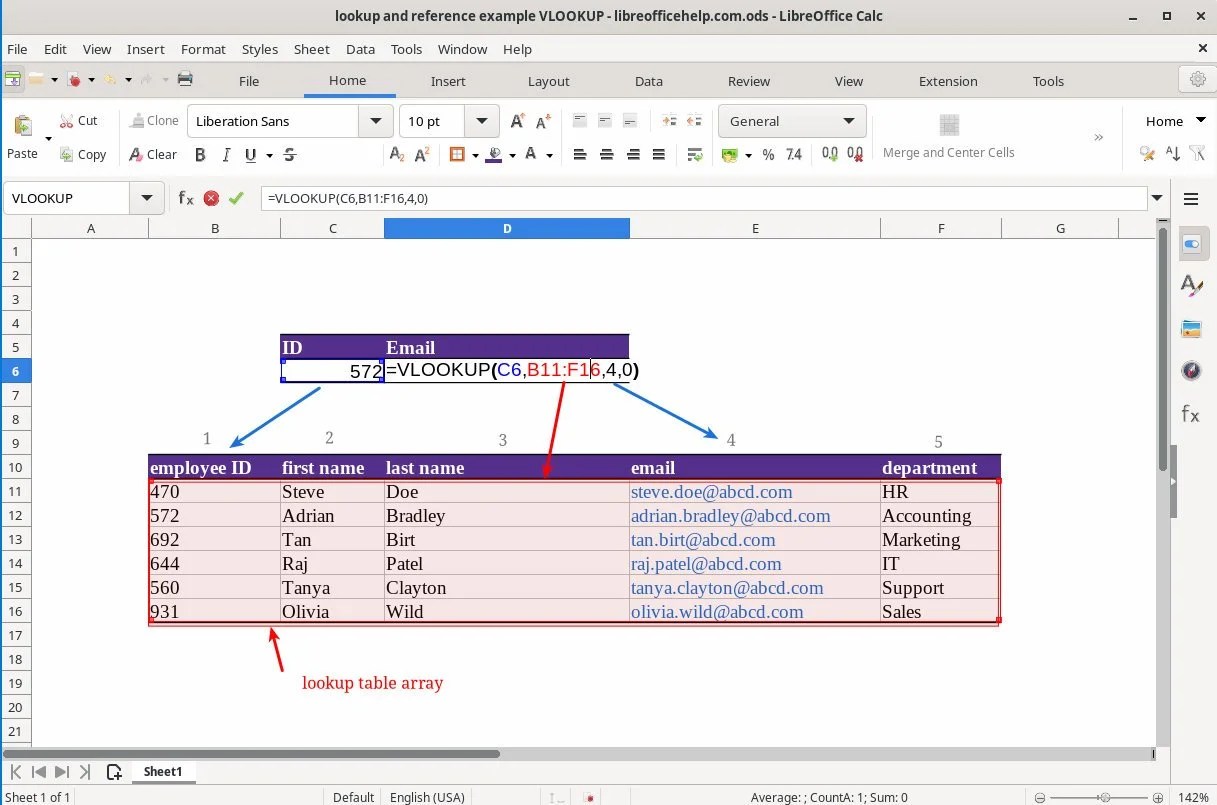This screenshot has height=805, width=1217.
Task: Click the Decrease indent icon
Action: tap(694, 121)
